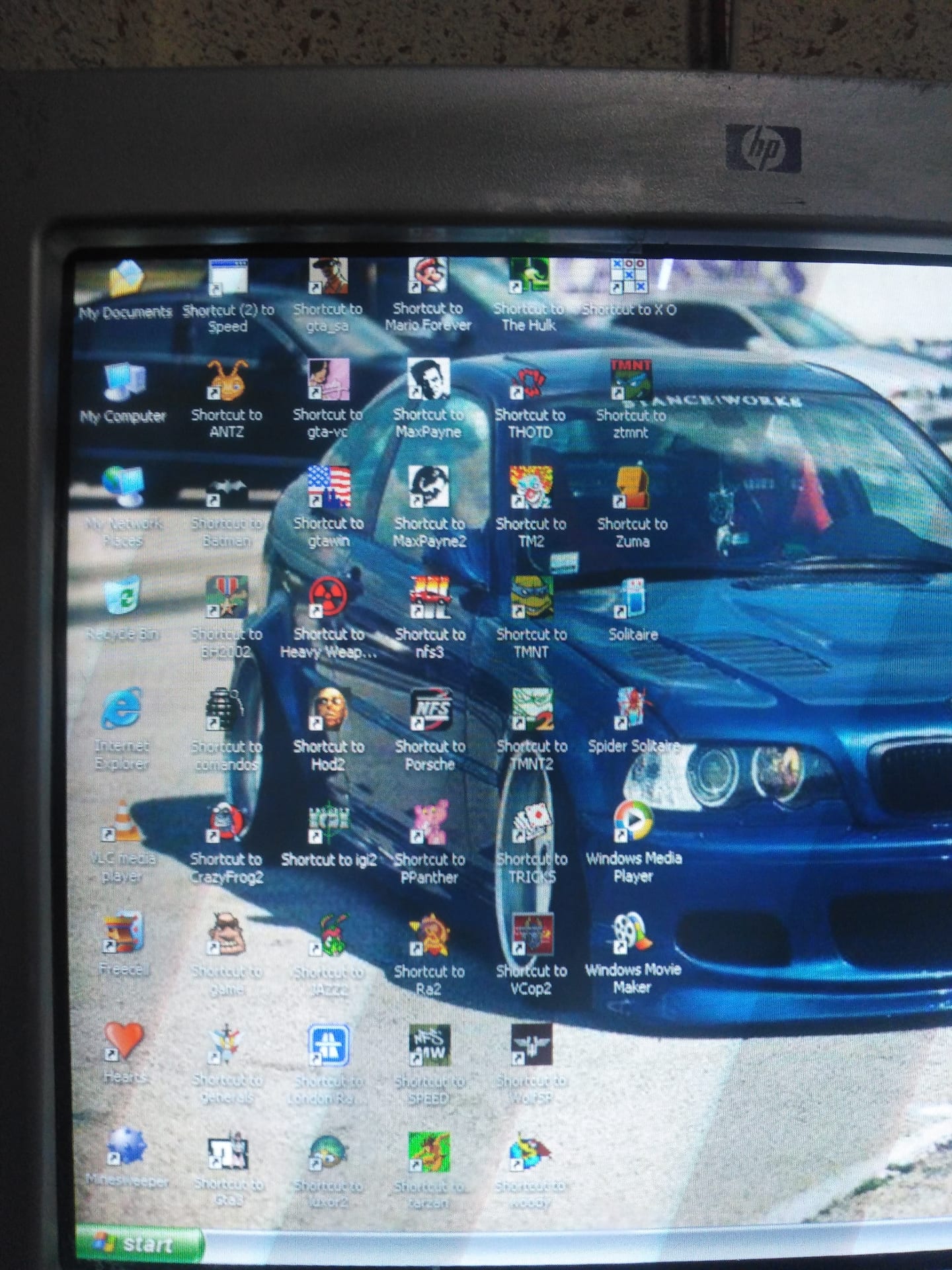This screenshot has height=1270, width=952.
Task: Launch the VLC media player shortcut
Action: [x=123, y=822]
